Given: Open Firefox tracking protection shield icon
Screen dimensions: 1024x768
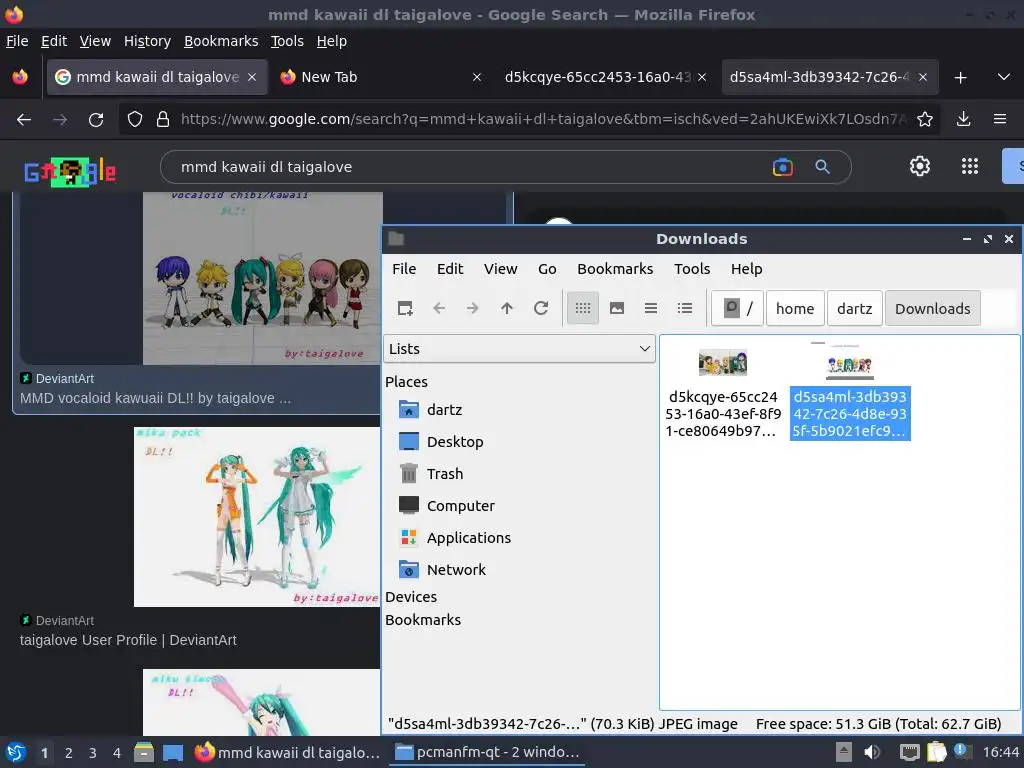Looking at the screenshot, I should click(135, 120).
